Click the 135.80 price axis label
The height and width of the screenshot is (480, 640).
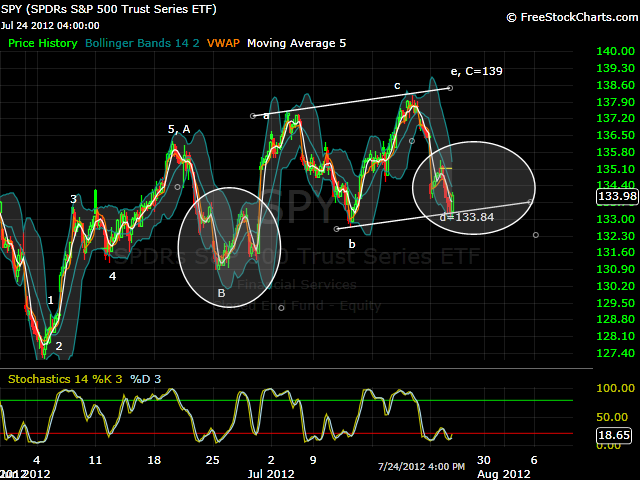[x=616, y=152]
